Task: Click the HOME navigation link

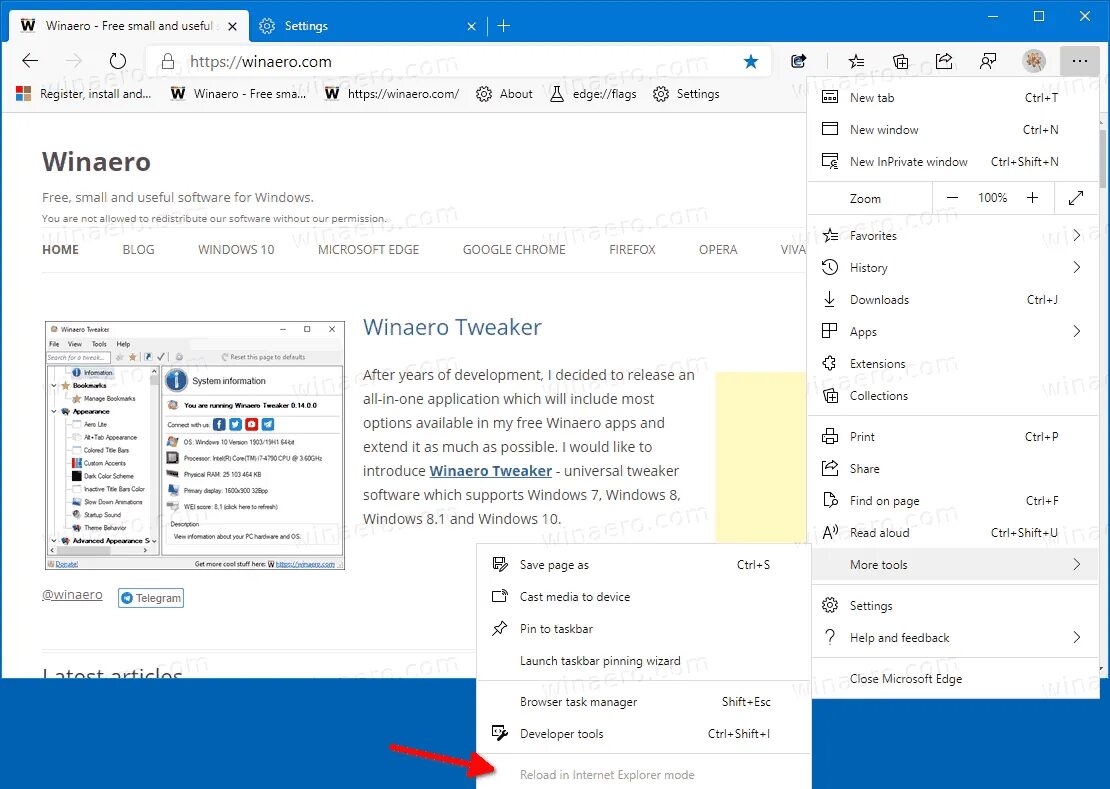Action: click(60, 250)
